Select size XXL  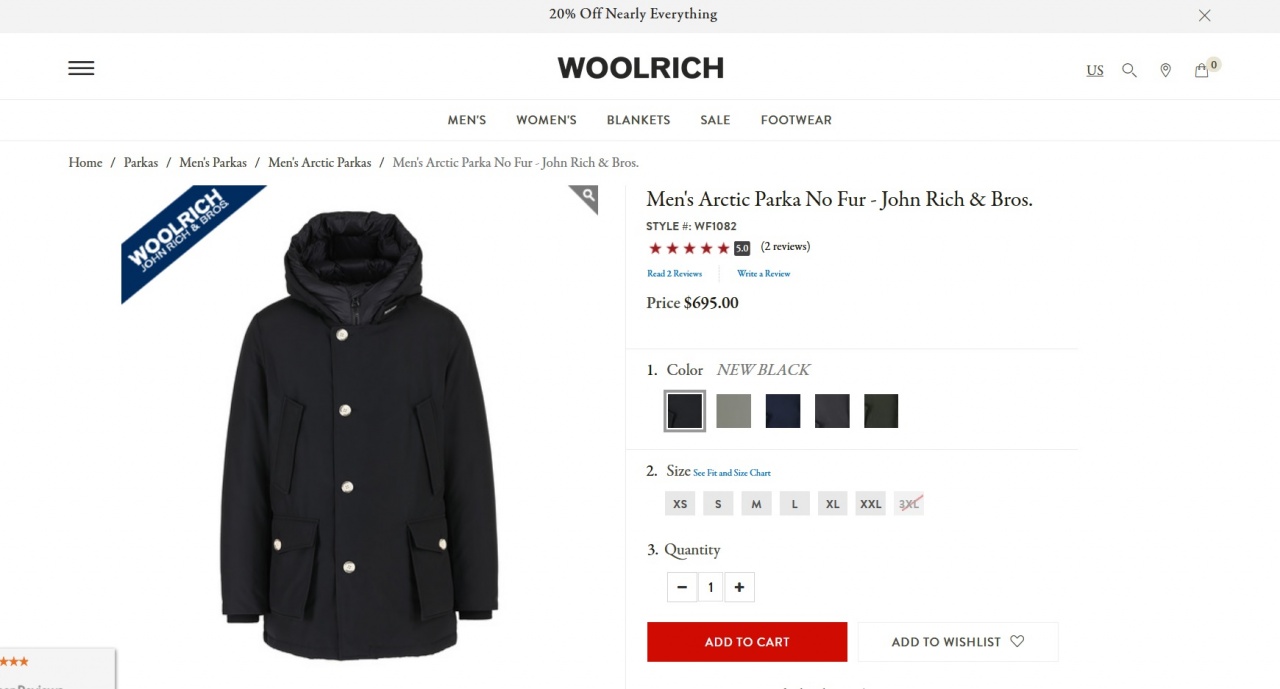coord(871,504)
